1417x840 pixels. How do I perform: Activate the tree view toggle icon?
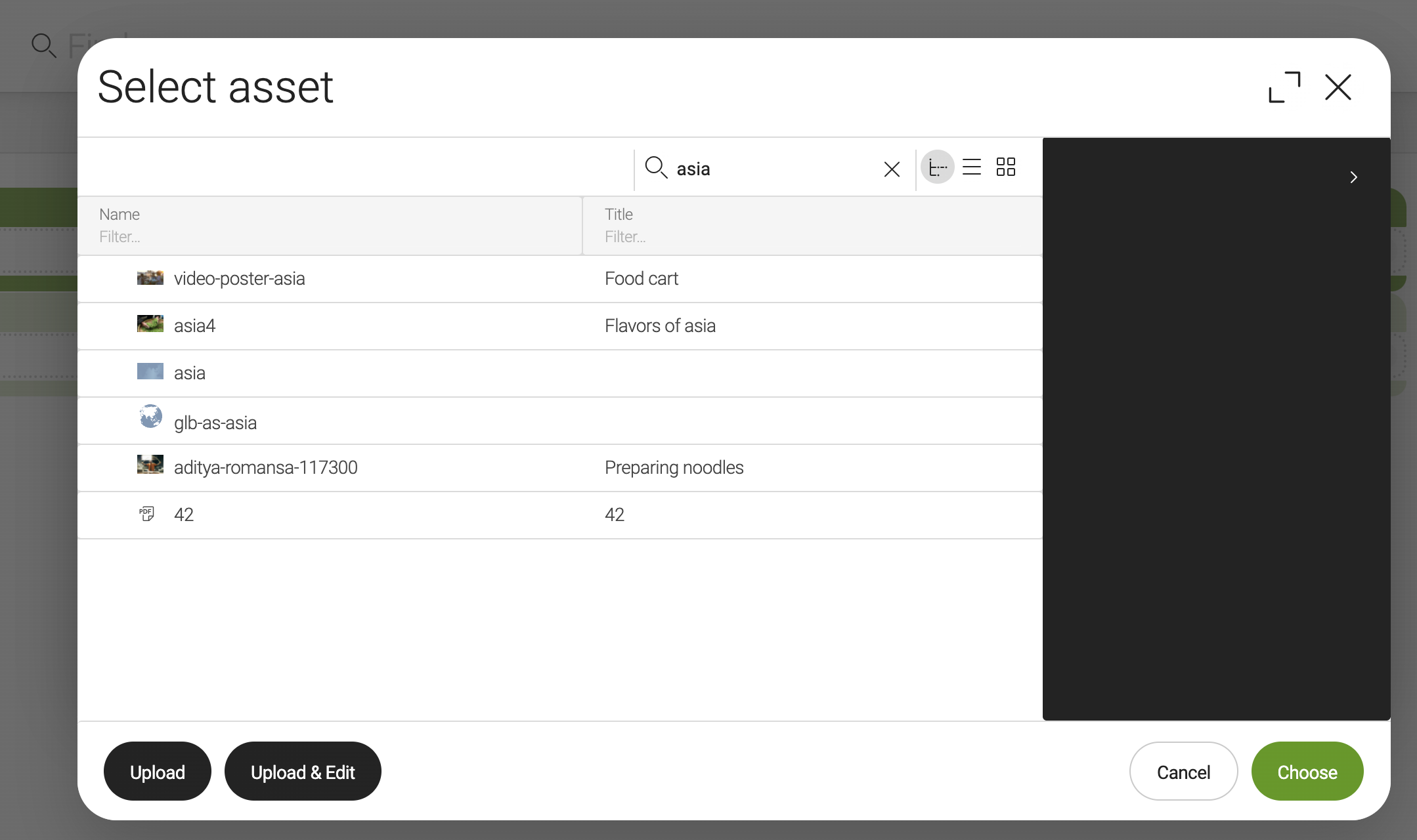938,167
